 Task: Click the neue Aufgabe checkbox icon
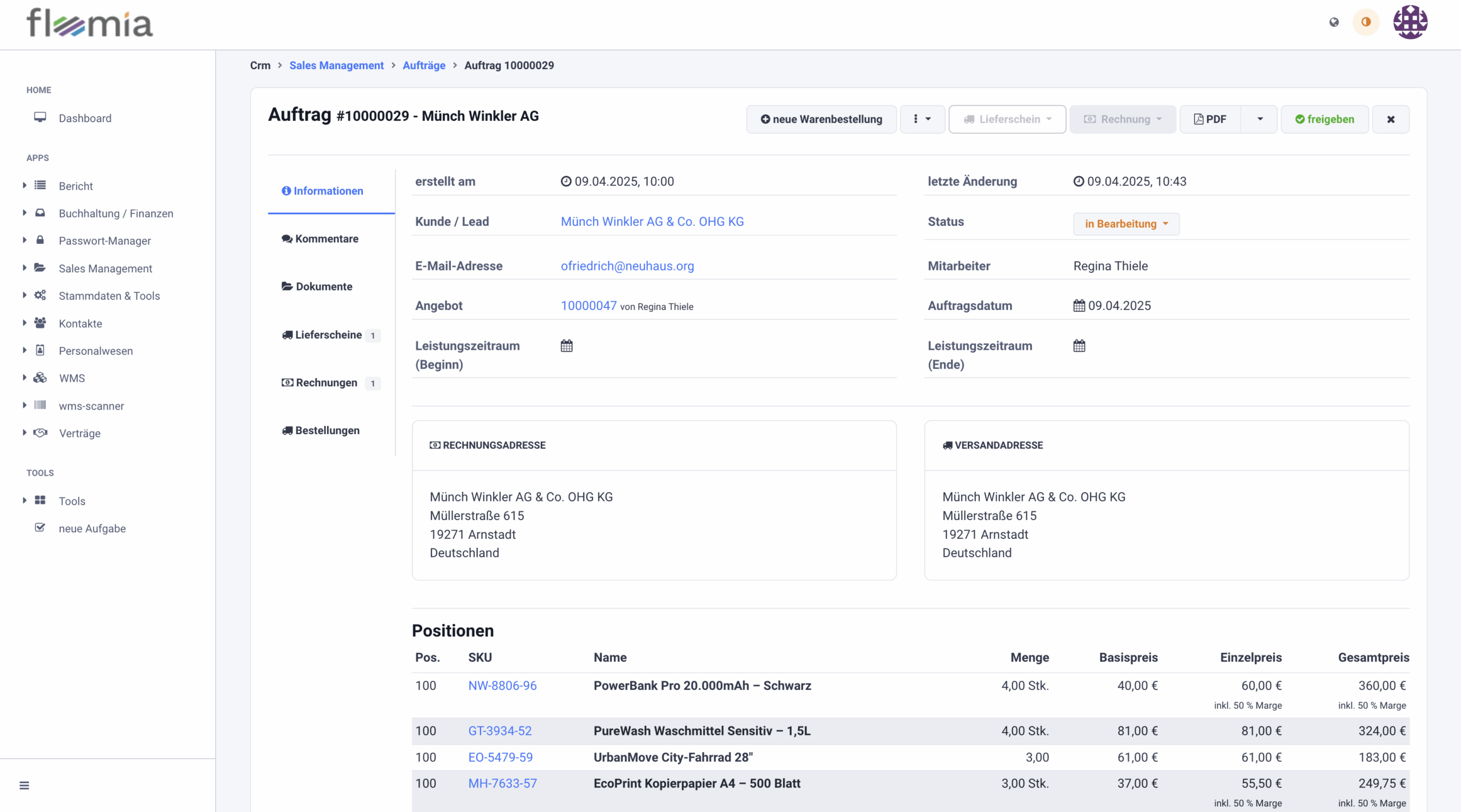(x=40, y=528)
